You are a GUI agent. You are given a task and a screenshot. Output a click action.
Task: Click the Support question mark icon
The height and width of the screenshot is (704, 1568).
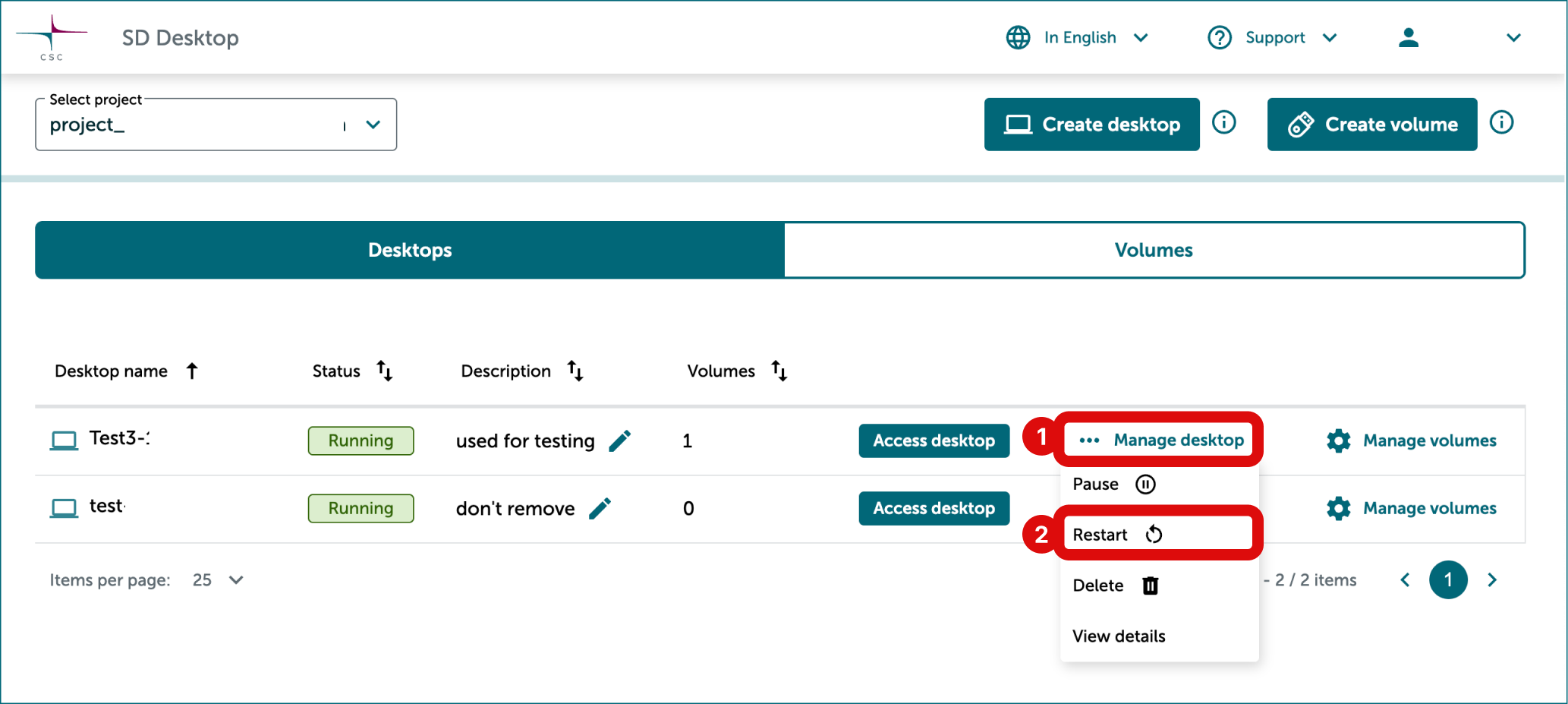1219,37
